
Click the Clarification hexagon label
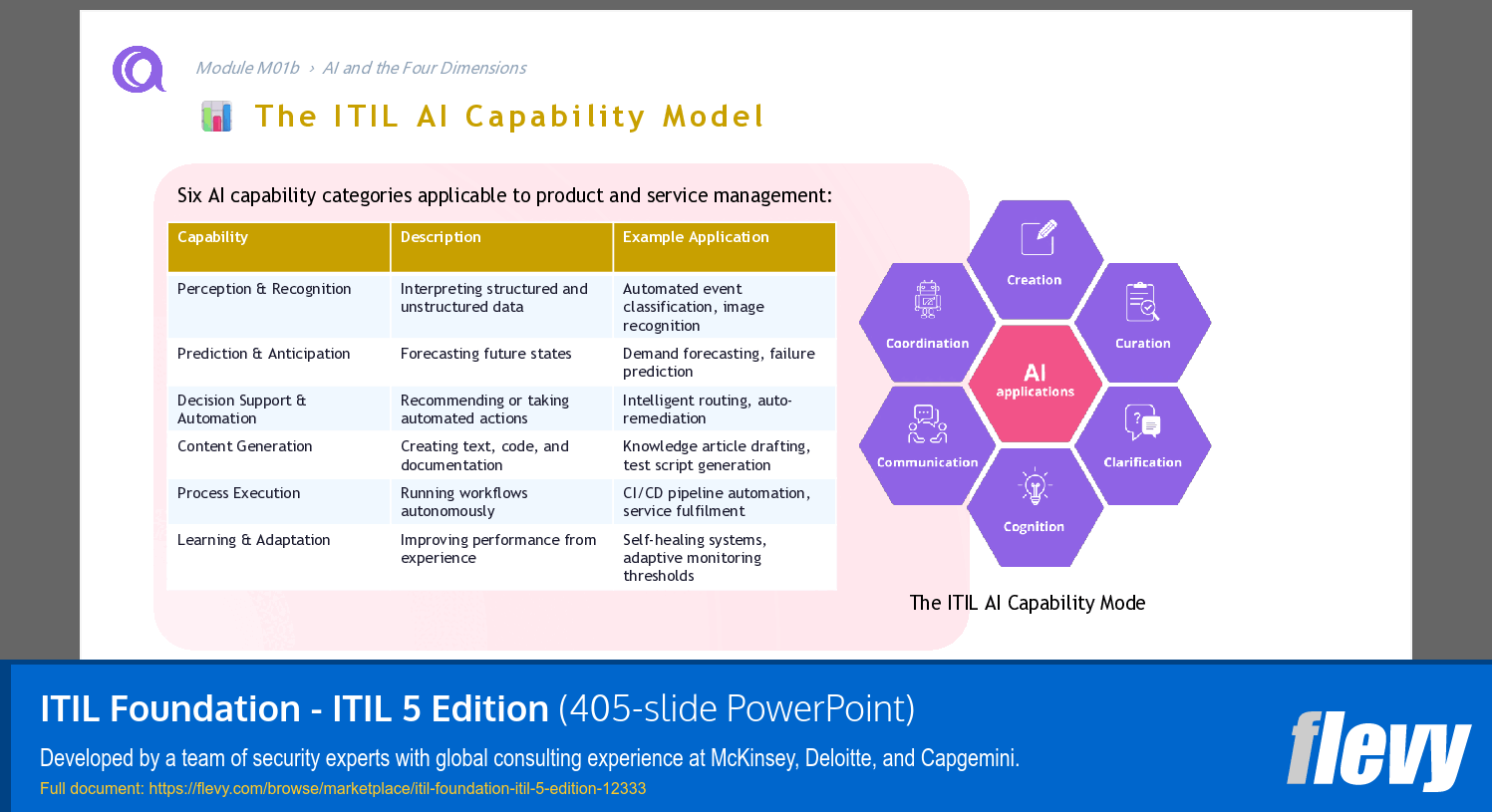pos(1143,462)
